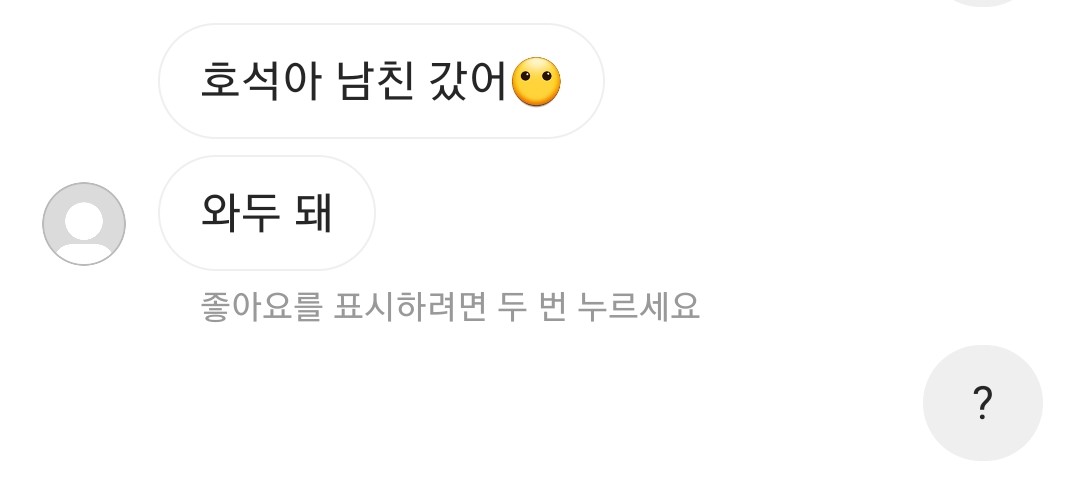Select the '와두 돼' message bubble
This screenshot has width=1080, height=481.
coord(267,213)
